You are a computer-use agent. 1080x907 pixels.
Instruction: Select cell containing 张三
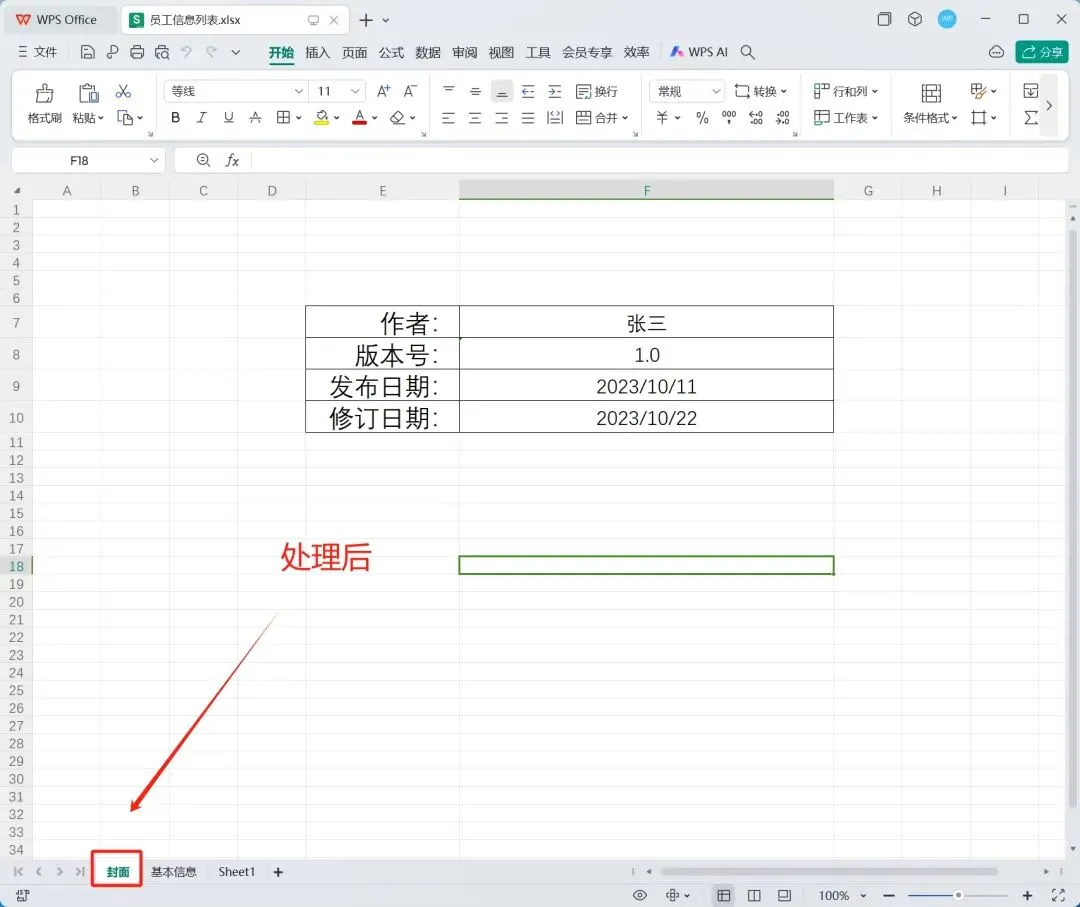tap(646, 322)
